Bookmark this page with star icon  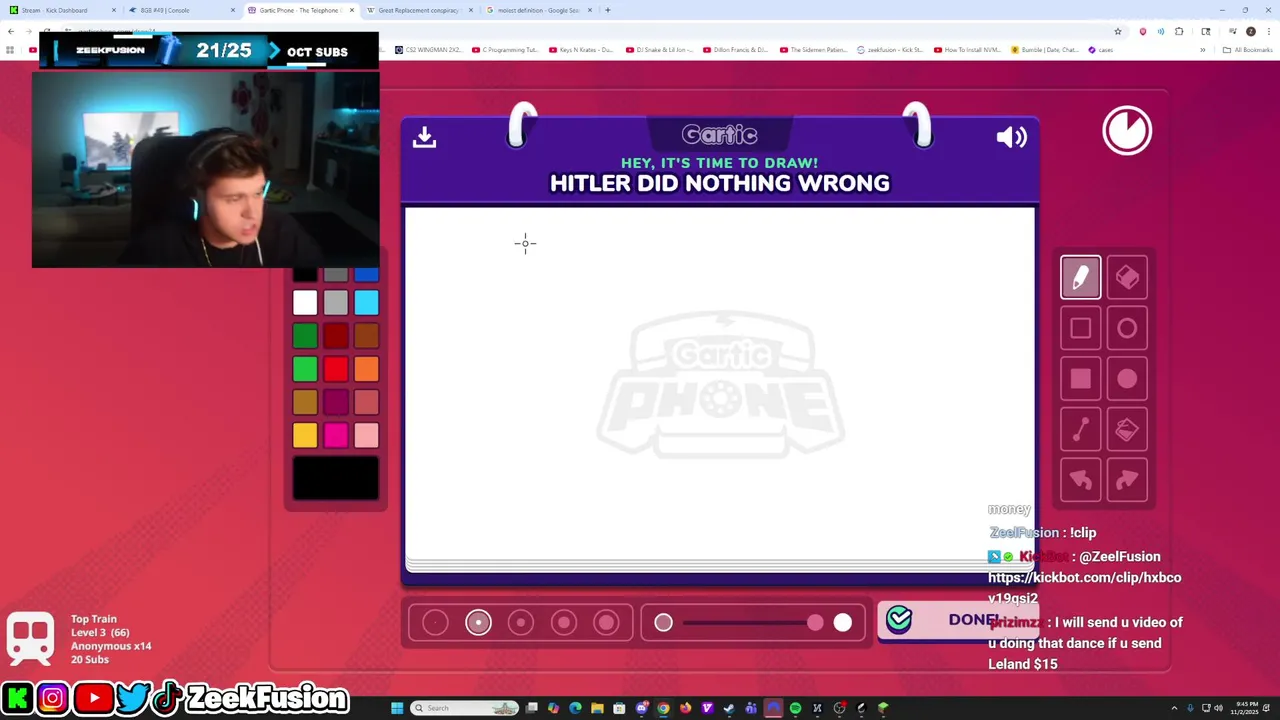(1118, 31)
